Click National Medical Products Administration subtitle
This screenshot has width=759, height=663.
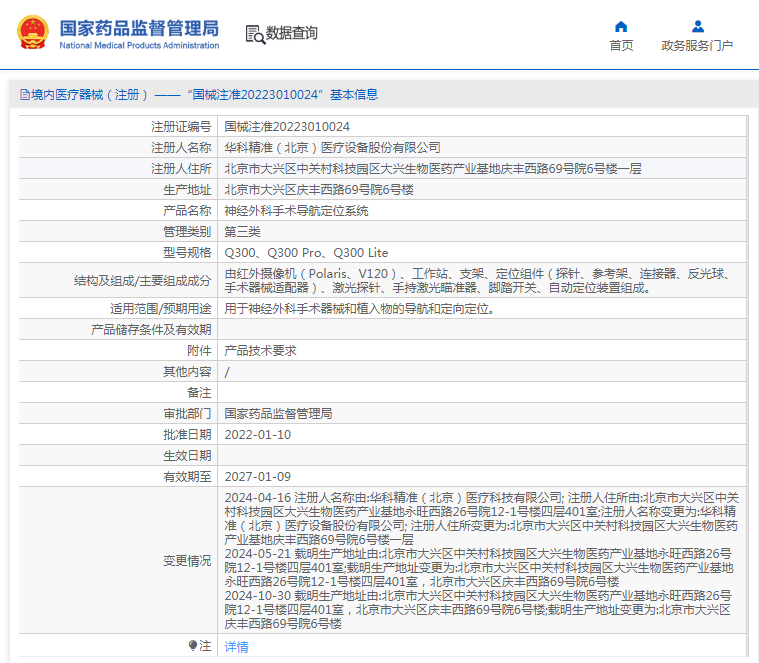pos(139,45)
